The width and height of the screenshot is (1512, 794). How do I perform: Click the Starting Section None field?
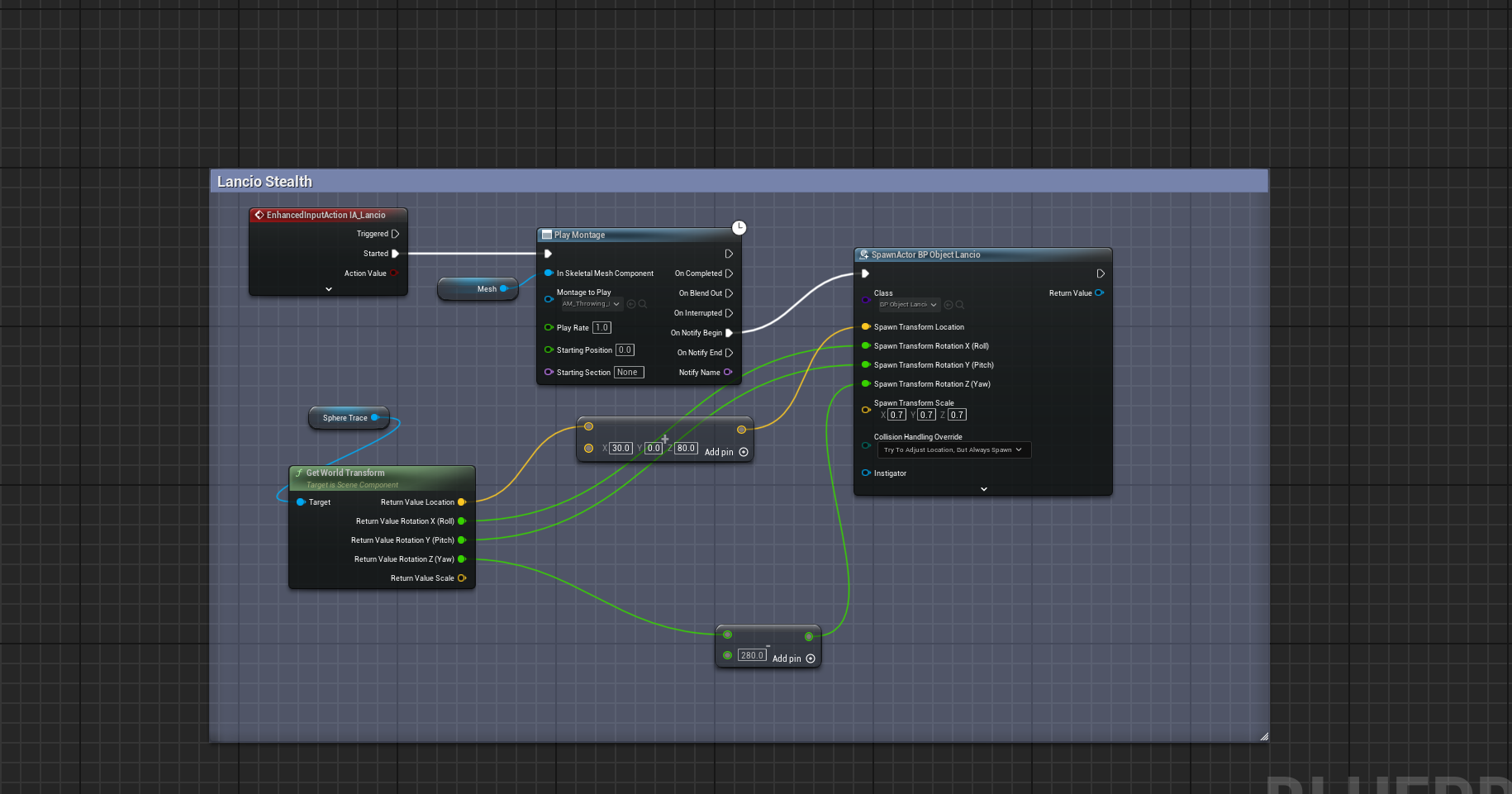click(628, 373)
